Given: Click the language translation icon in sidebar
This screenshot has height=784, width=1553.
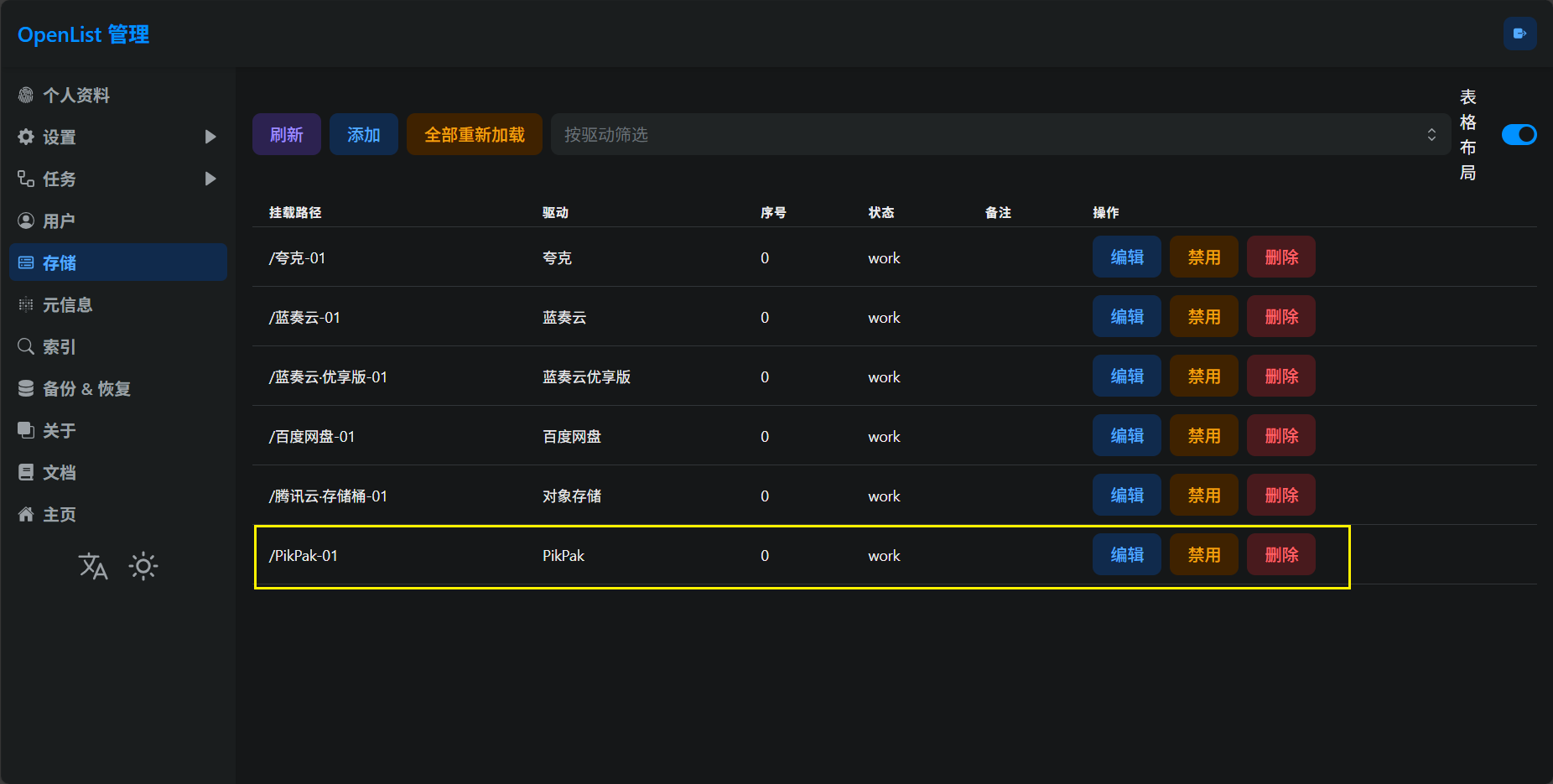Looking at the screenshot, I should (93, 567).
